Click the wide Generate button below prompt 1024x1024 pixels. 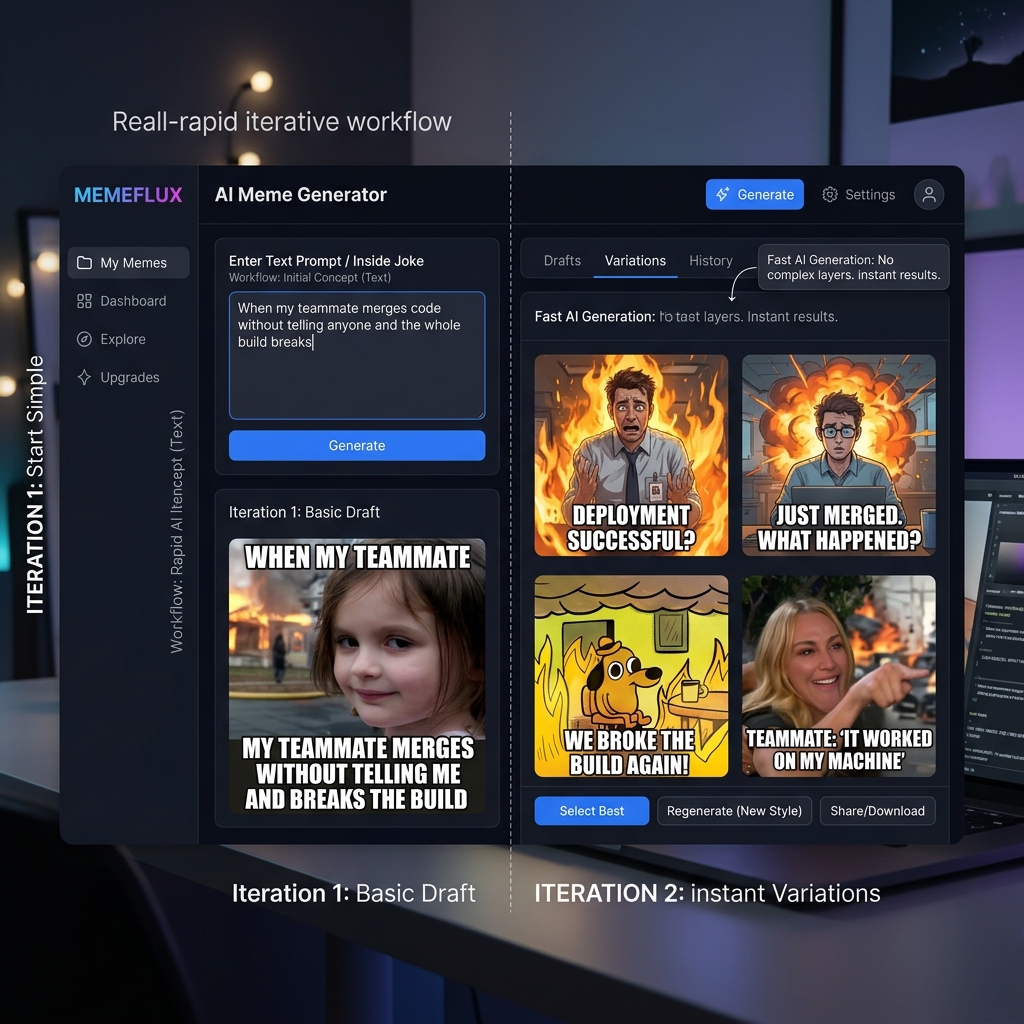pos(357,445)
